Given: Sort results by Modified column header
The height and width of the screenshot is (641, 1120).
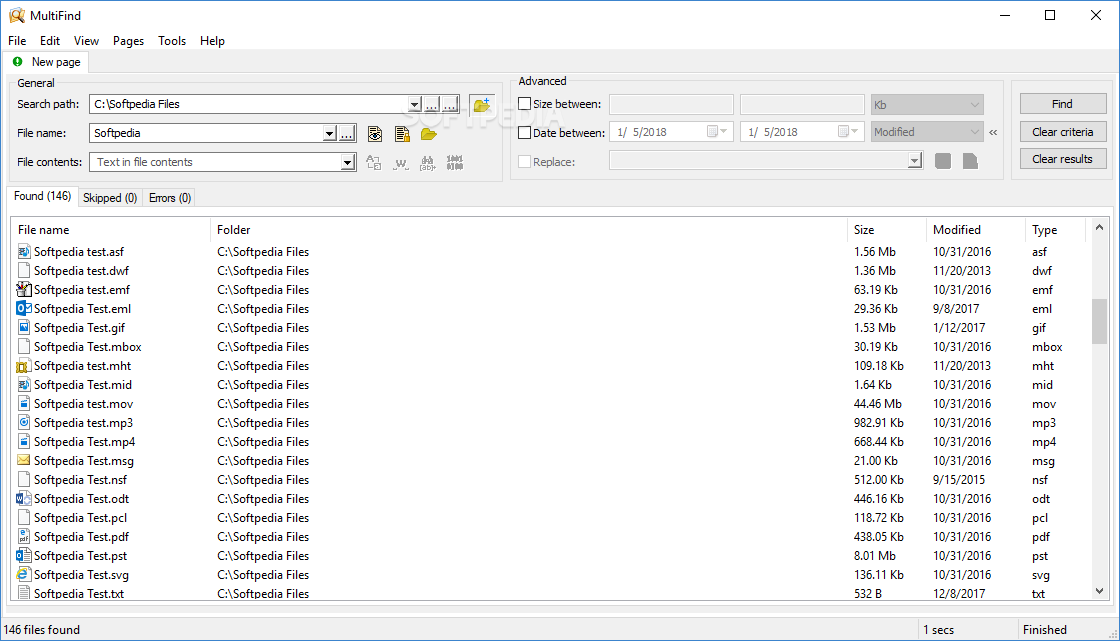Looking at the screenshot, I should [975, 230].
